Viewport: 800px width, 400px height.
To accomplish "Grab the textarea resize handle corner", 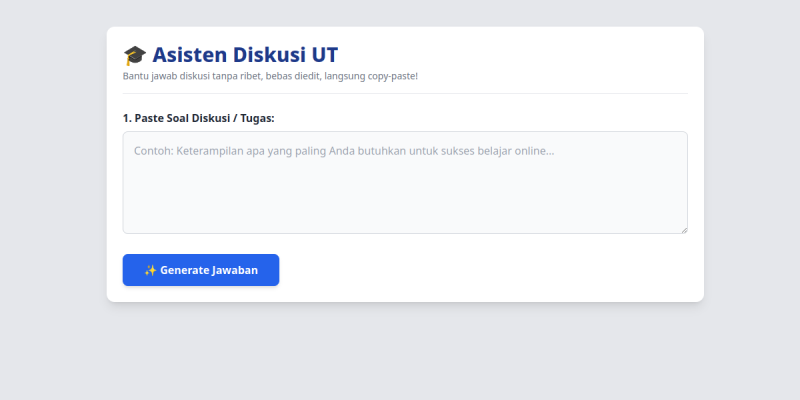I will 684,230.
